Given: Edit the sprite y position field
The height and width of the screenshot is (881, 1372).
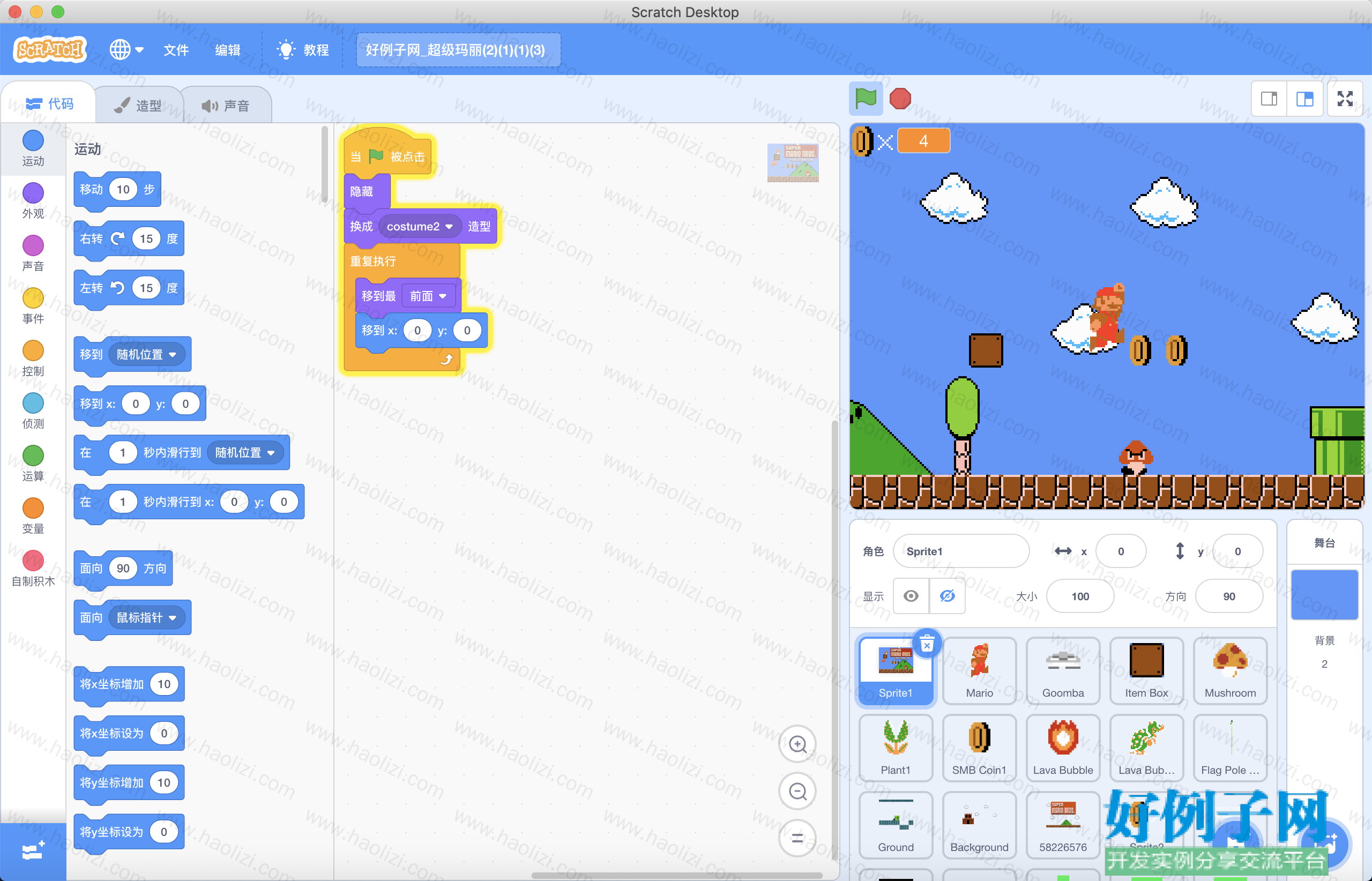Looking at the screenshot, I should [x=1237, y=551].
